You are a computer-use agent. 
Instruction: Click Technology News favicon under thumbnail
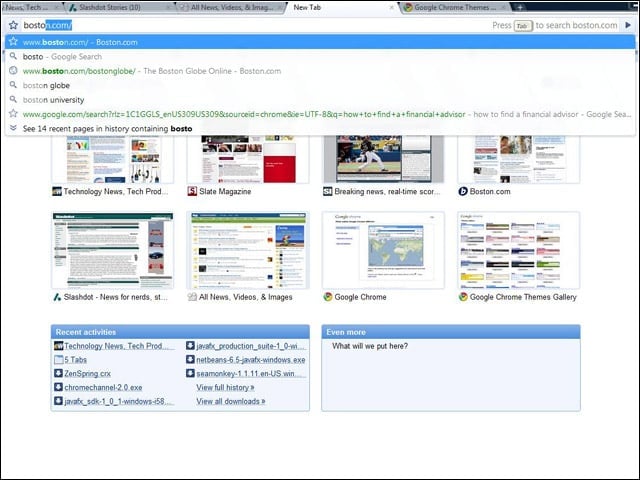pos(57,191)
